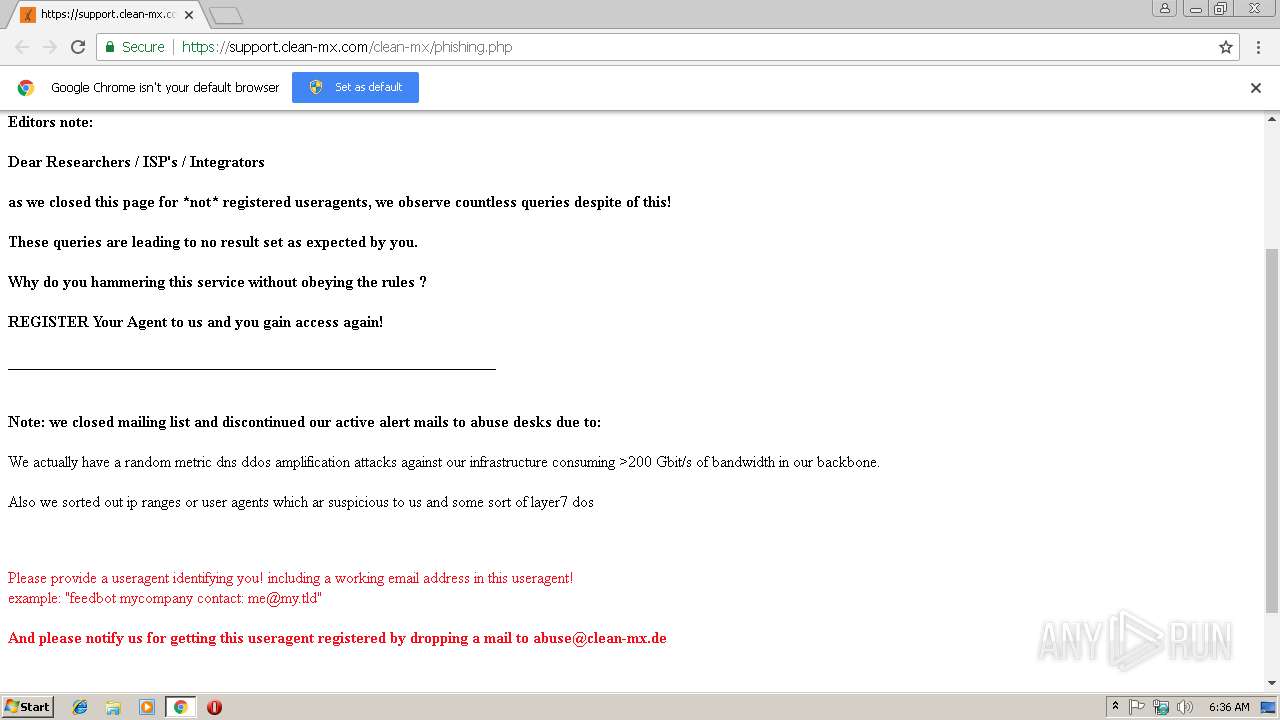Viewport: 1280px width, 720px height.
Task: Click 'These queries are leading to no result' line
Action: 213,242
